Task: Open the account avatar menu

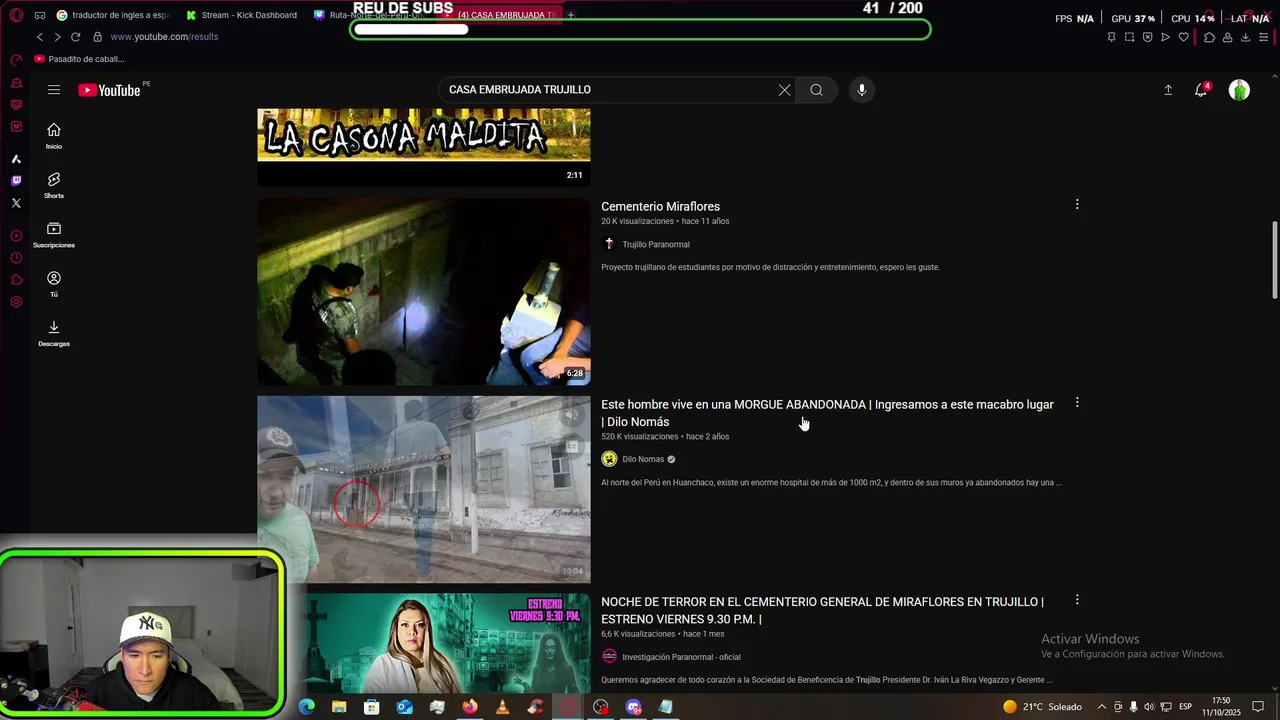Action: click(1239, 90)
